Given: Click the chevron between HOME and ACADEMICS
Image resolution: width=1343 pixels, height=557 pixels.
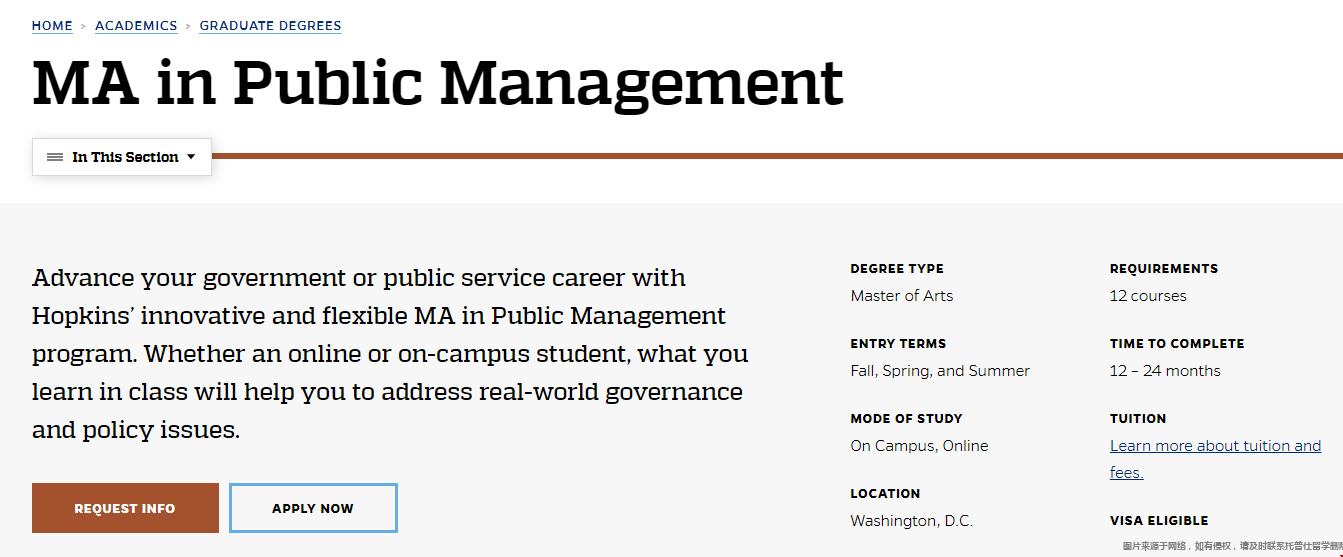Looking at the screenshot, I should [x=84, y=26].
